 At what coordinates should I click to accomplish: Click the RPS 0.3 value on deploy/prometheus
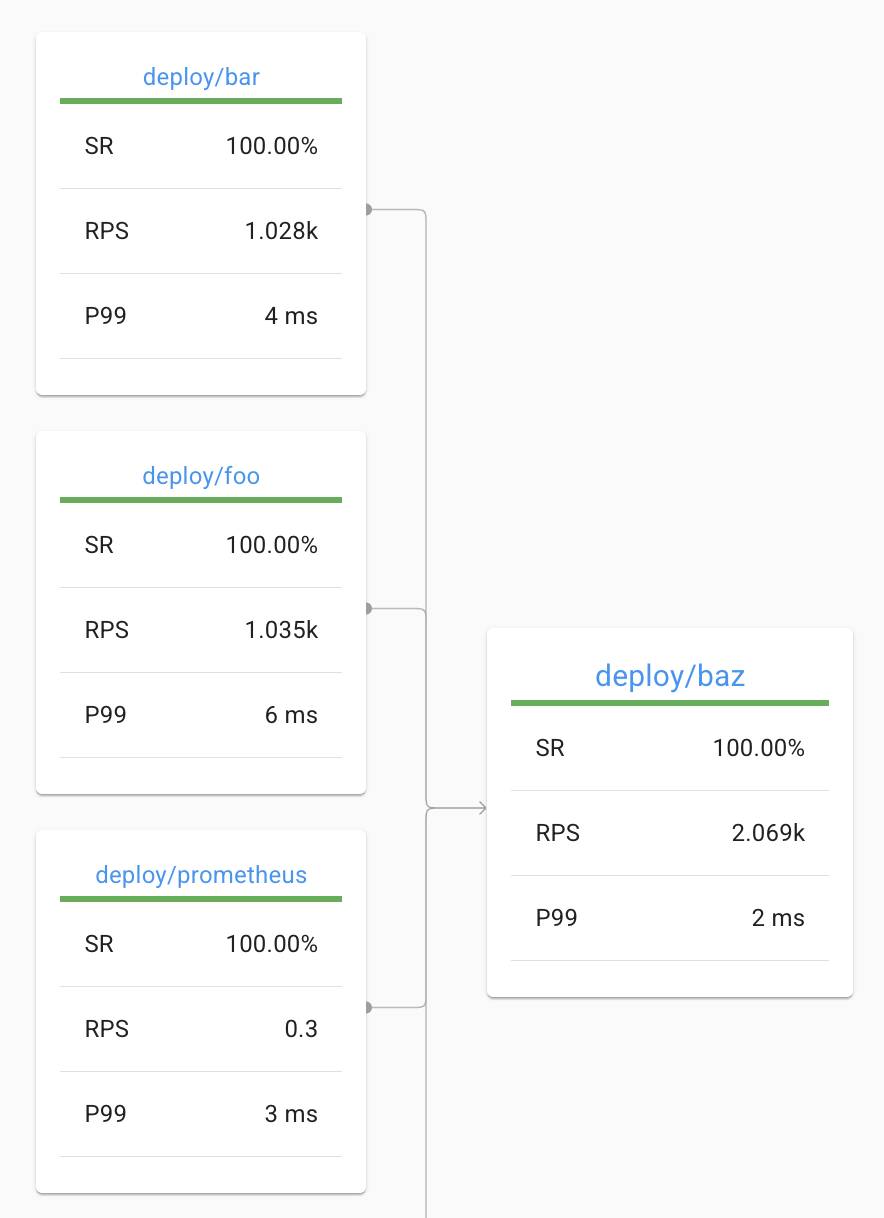pos(302,1028)
